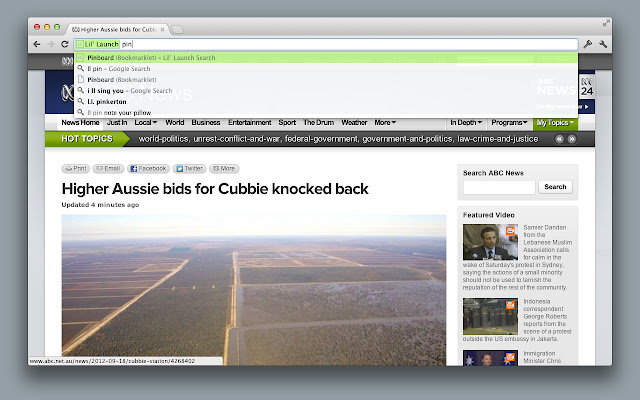This screenshot has height=400, width=640.
Task: Share the article on Twitter
Action: point(189,169)
